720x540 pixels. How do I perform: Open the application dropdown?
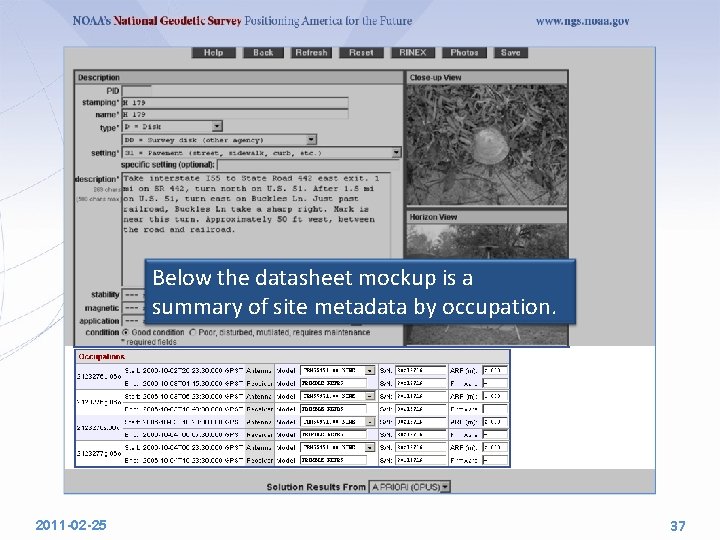pos(133,321)
